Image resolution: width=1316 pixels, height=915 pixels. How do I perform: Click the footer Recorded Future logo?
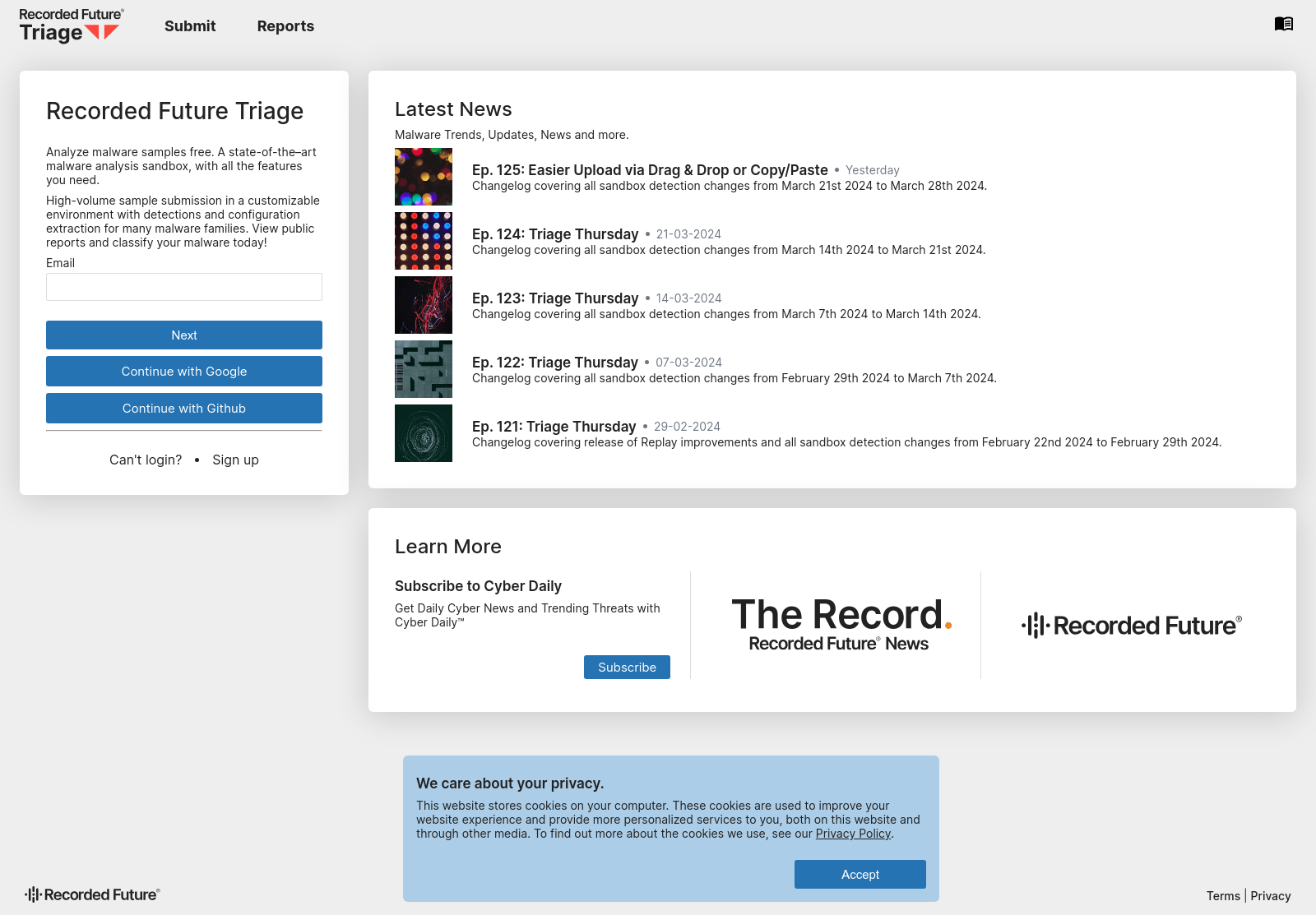pos(92,894)
